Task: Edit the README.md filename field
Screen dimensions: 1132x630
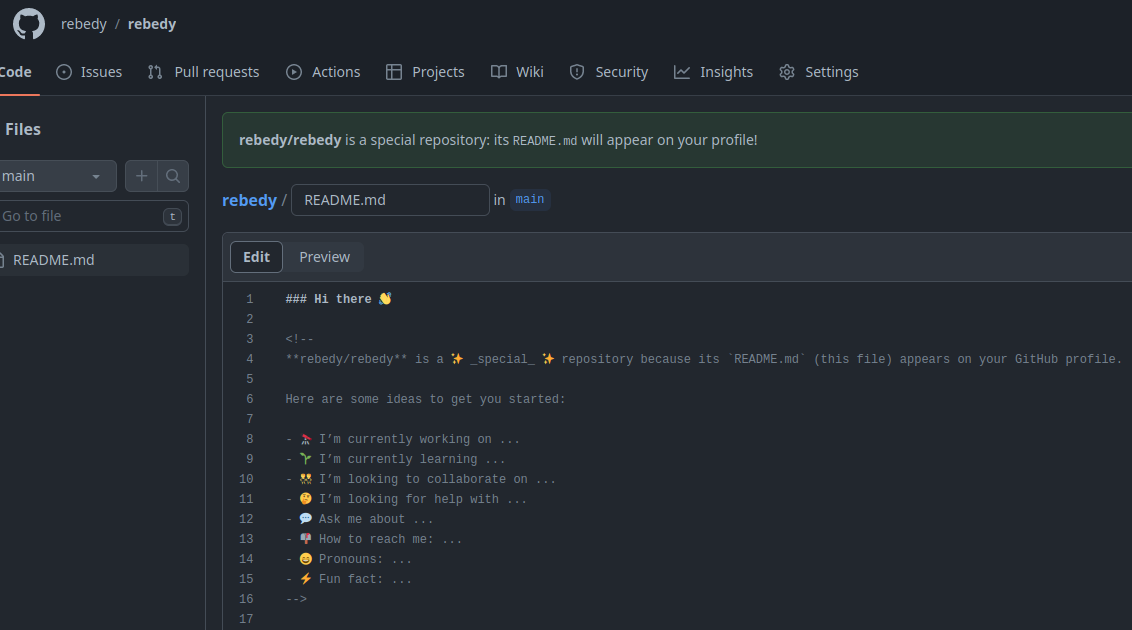Action: coord(390,200)
